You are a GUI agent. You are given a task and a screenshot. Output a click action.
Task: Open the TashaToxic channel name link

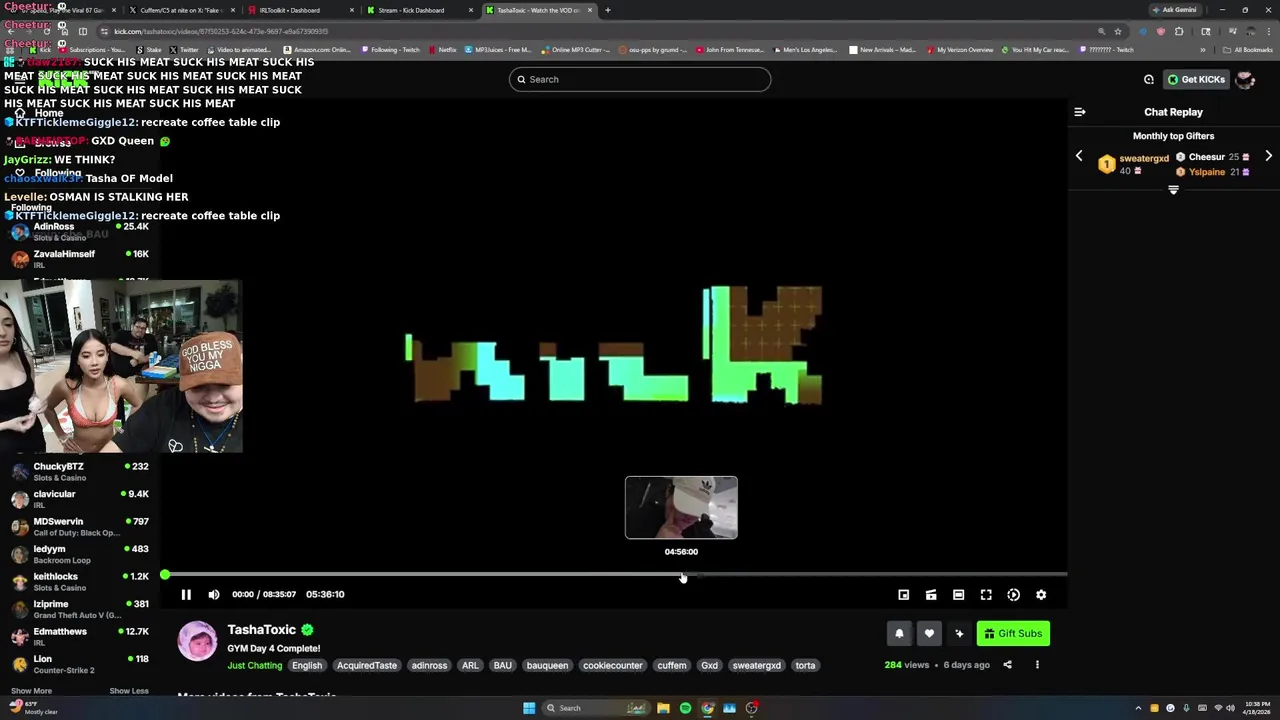(x=261, y=630)
